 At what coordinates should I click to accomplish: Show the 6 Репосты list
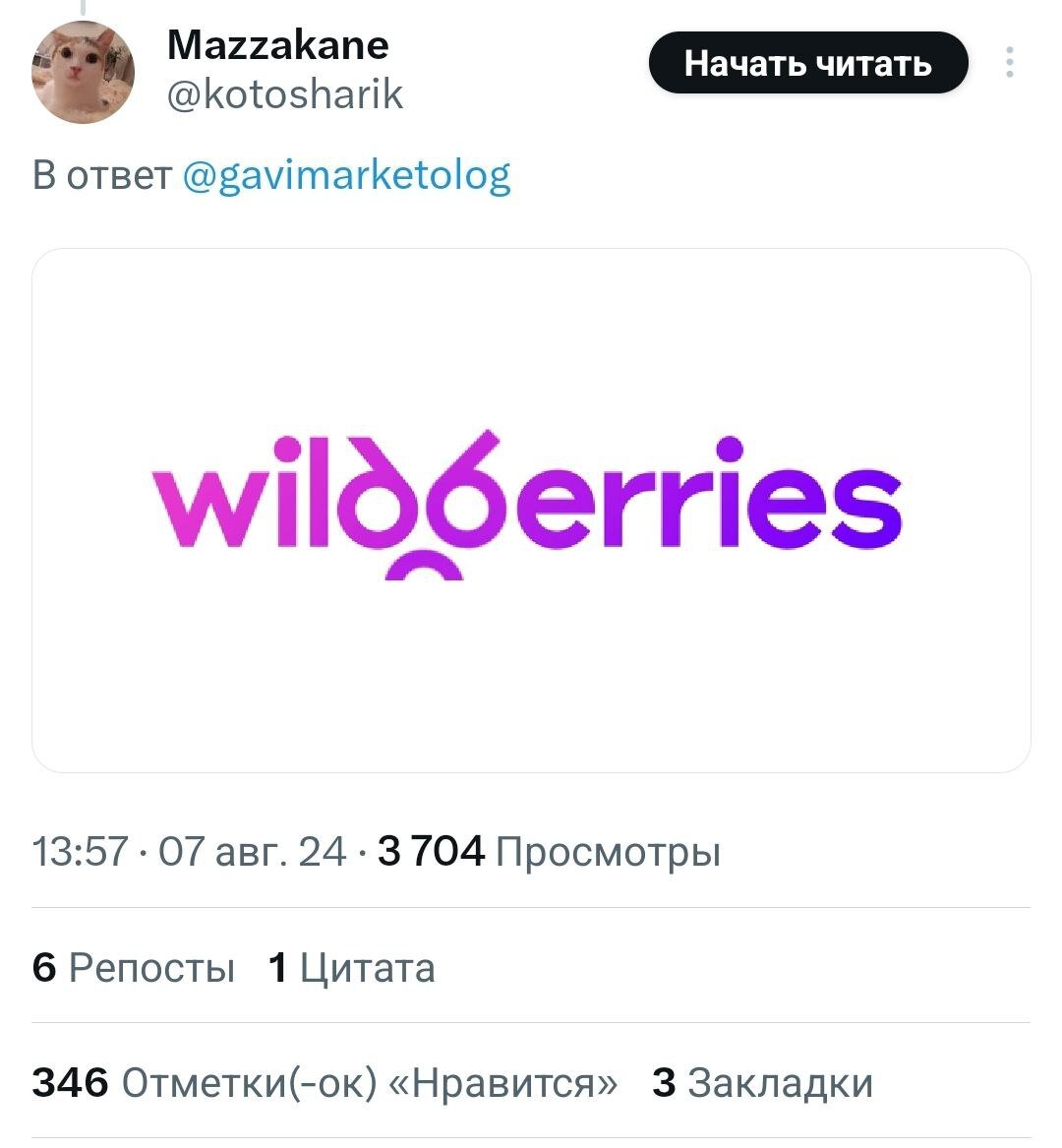134,968
